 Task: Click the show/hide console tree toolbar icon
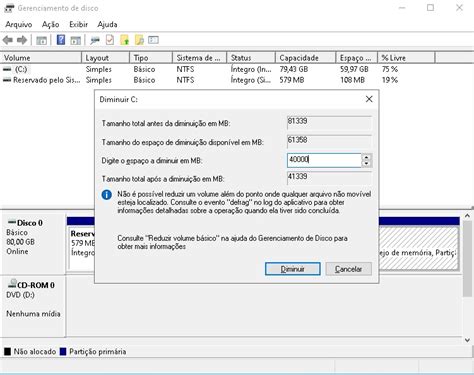pos(41,41)
